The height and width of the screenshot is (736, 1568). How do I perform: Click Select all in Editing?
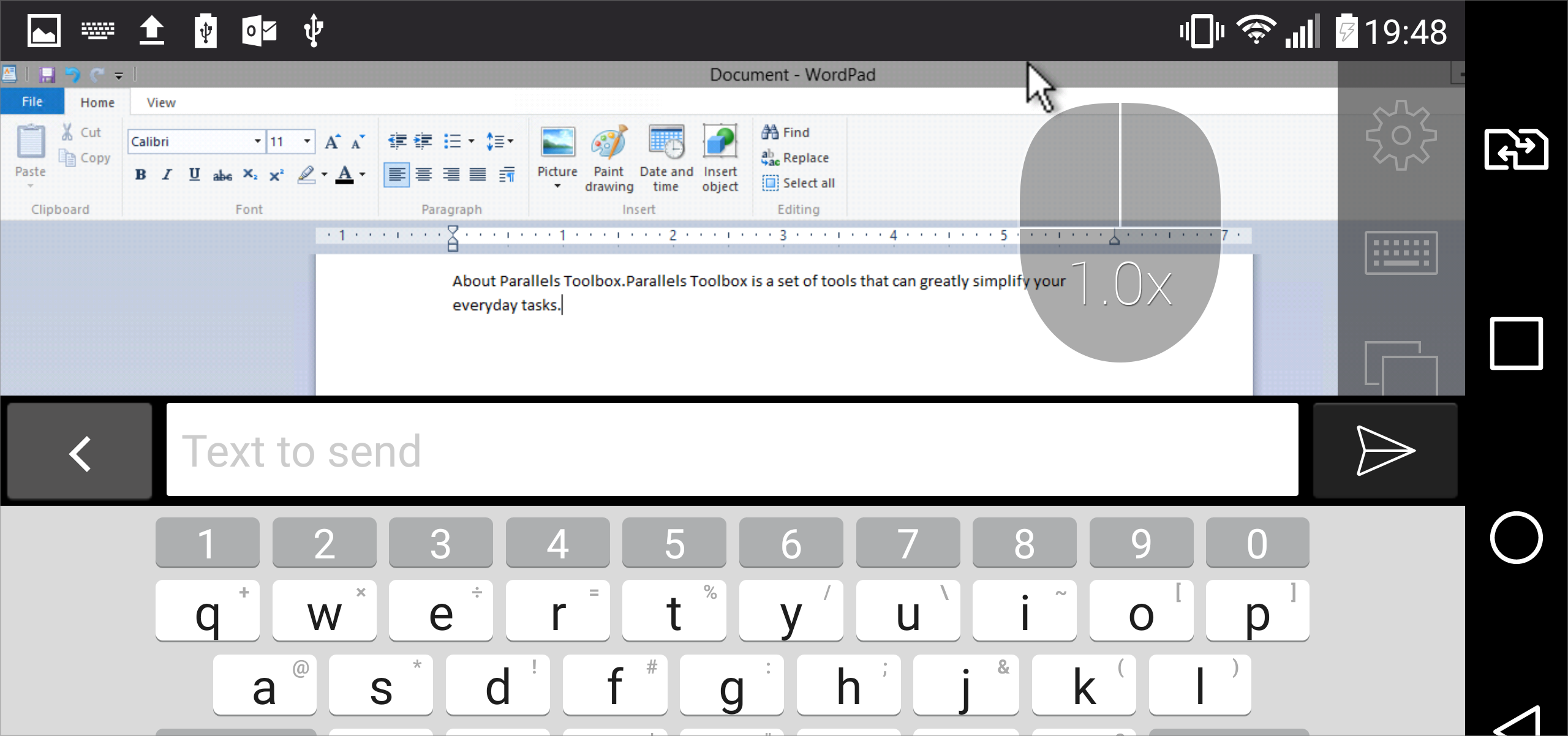(x=799, y=183)
